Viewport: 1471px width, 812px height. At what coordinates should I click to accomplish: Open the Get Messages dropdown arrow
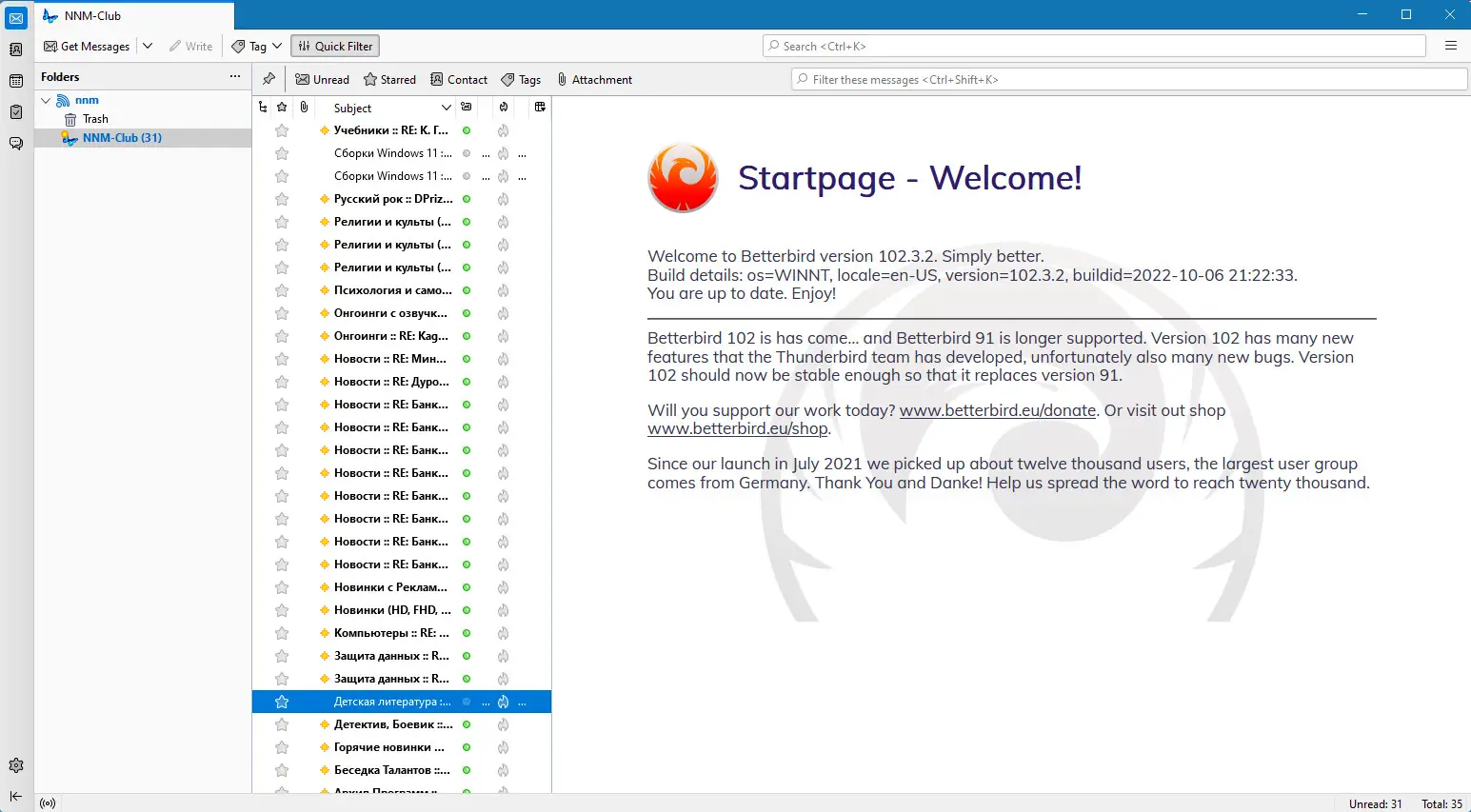pyautogui.click(x=148, y=46)
